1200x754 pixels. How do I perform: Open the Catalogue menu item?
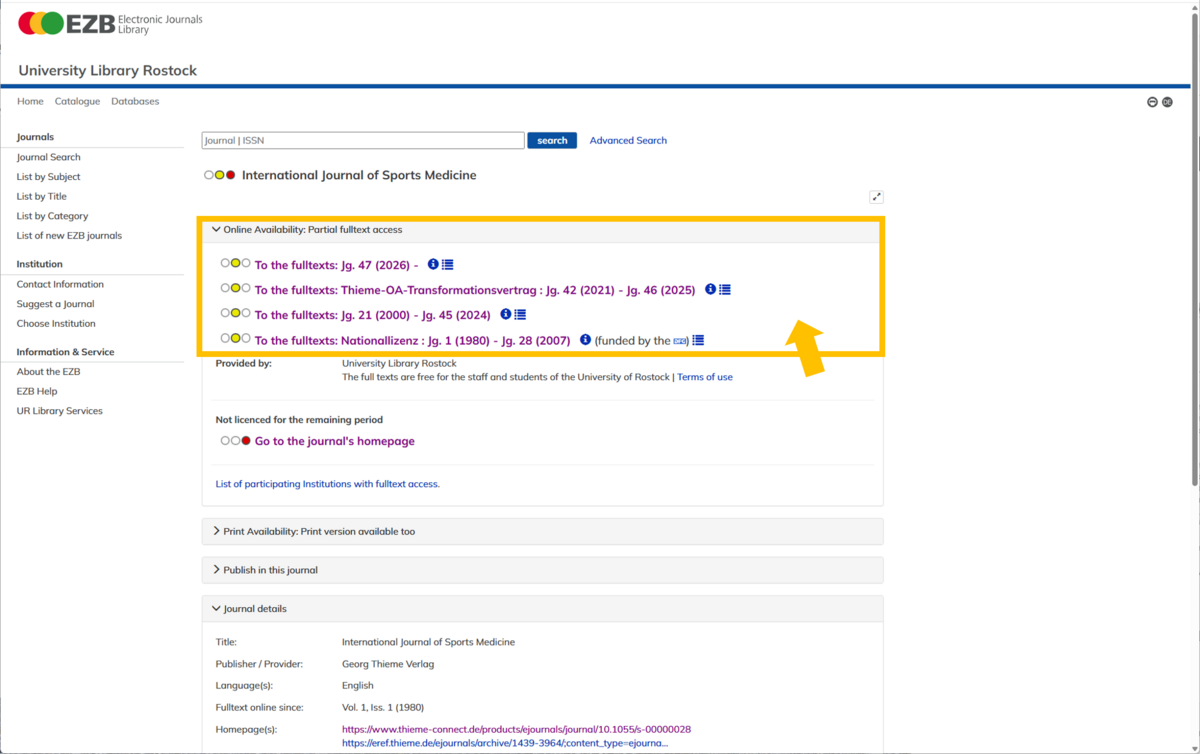(x=77, y=101)
